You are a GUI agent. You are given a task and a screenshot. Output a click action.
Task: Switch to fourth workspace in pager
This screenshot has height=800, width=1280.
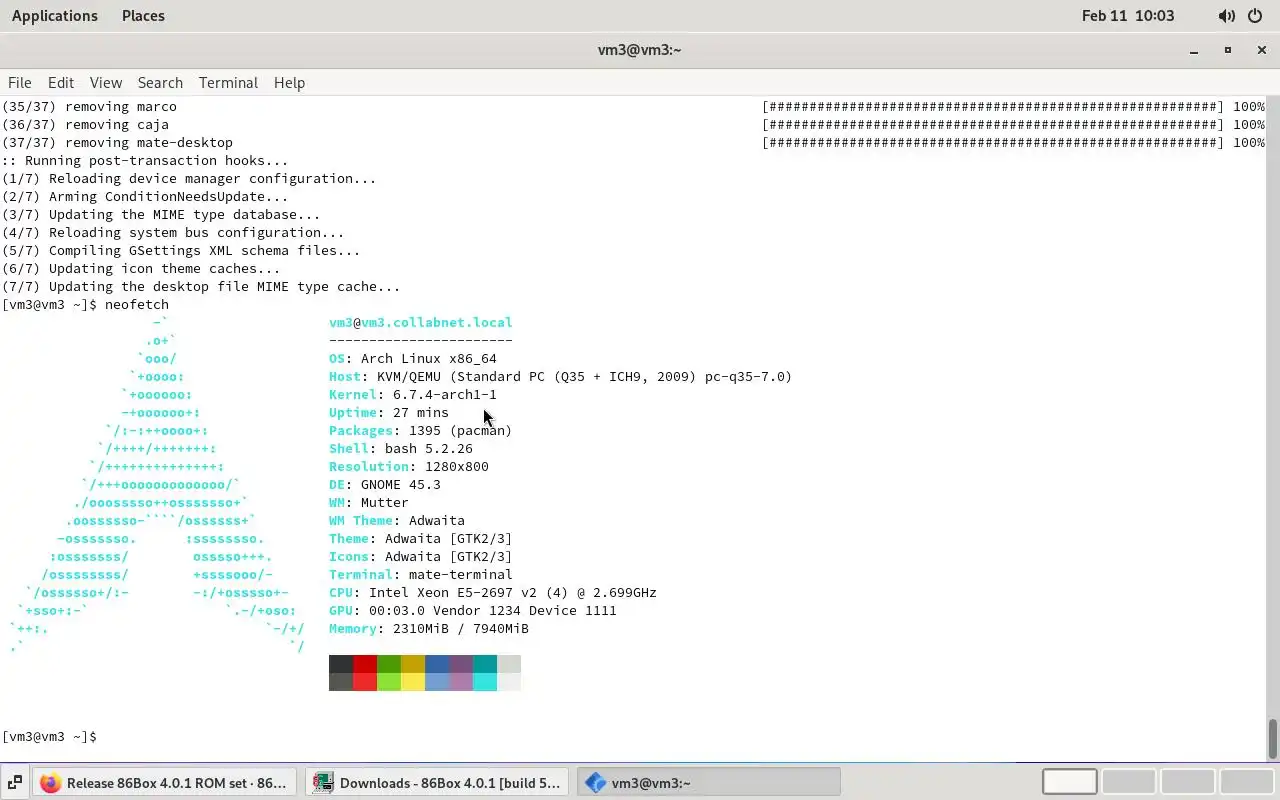(x=1247, y=782)
